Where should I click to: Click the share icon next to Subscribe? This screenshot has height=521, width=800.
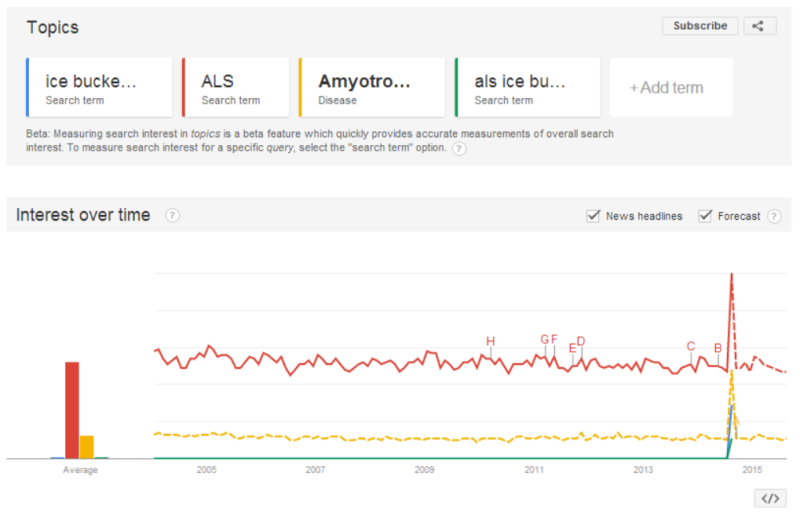pyautogui.click(x=759, y=26)
